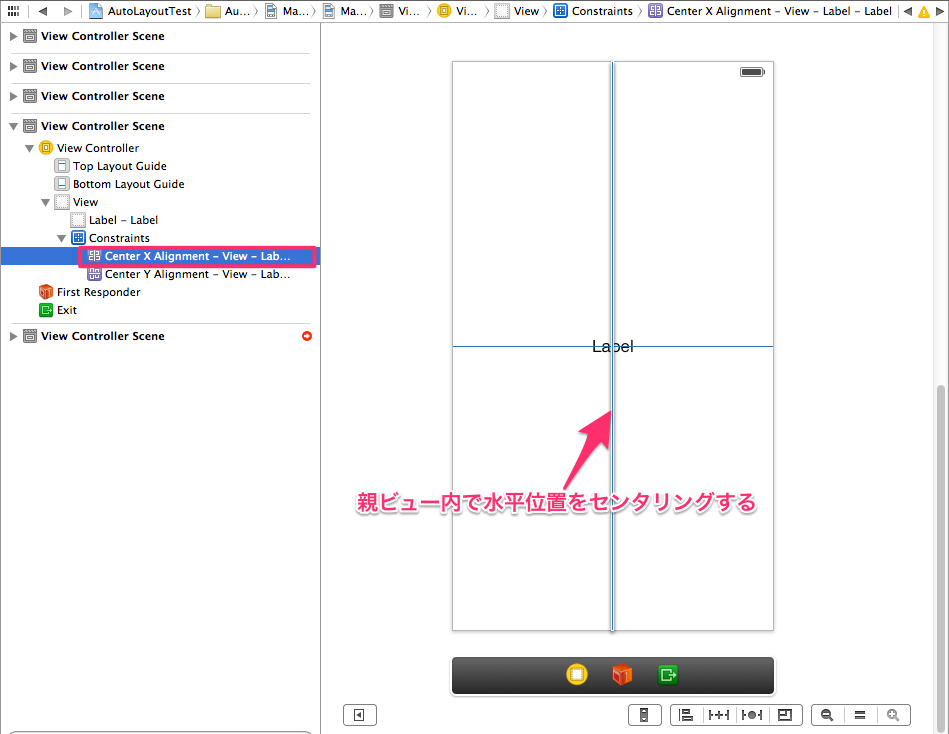Collapse the expanded View Controller Scene
The image size is (949, 734).
13,125
